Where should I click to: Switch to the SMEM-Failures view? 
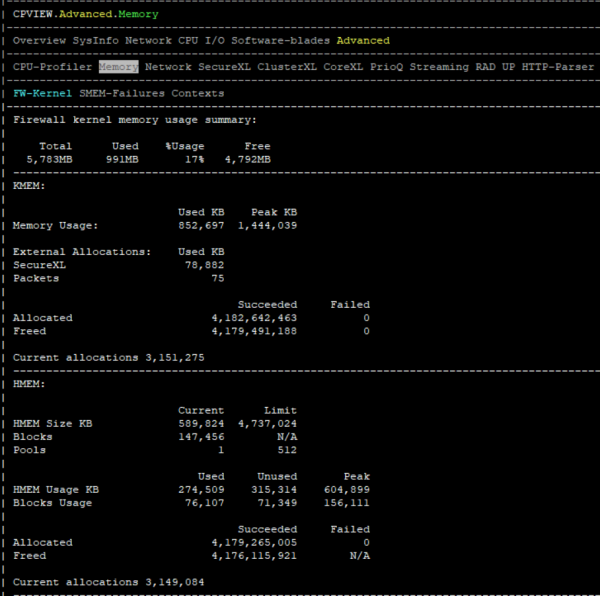tap(122, 93)
